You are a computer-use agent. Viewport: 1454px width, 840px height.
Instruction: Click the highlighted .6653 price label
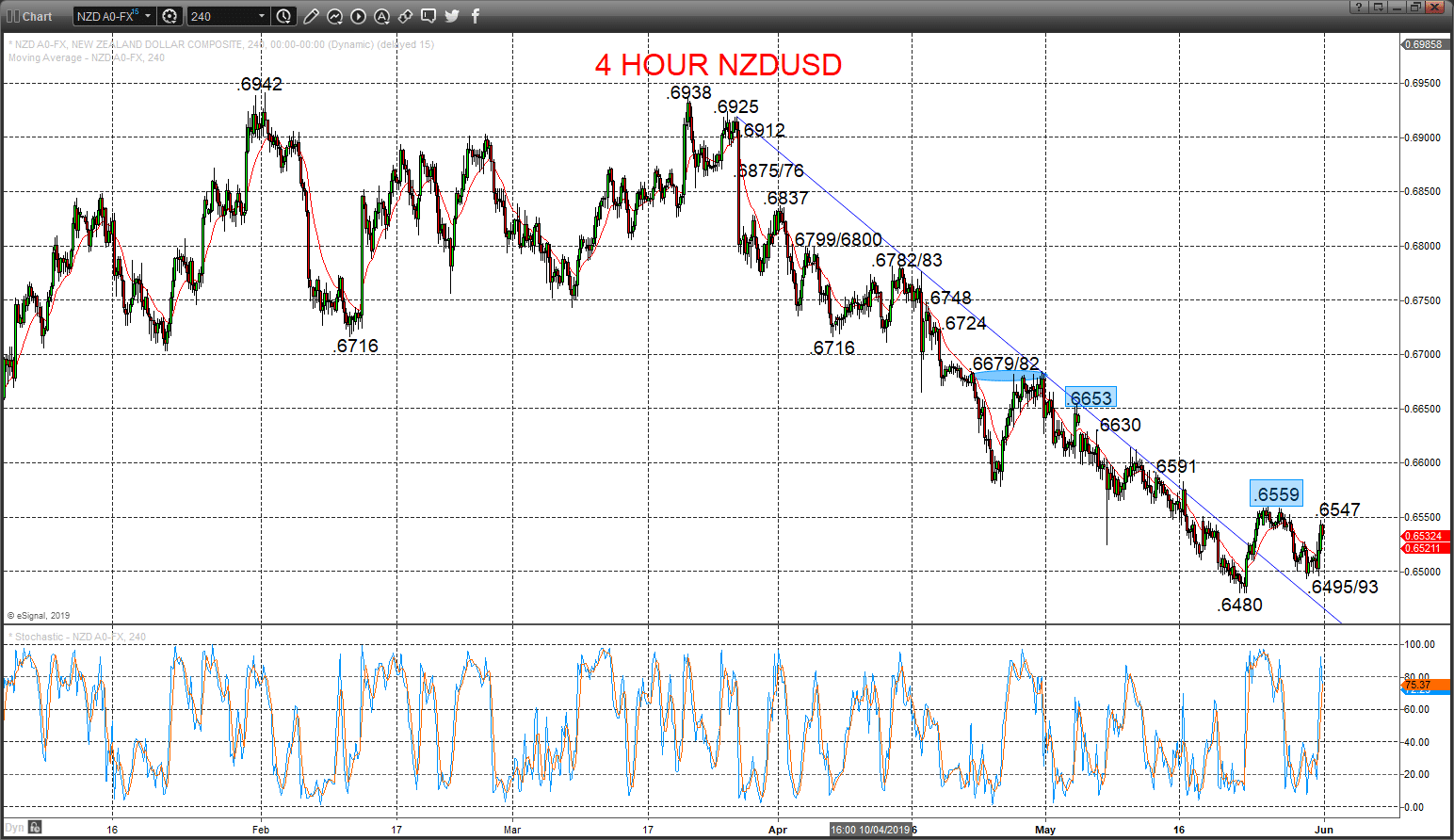click(x=1090, y=398)
